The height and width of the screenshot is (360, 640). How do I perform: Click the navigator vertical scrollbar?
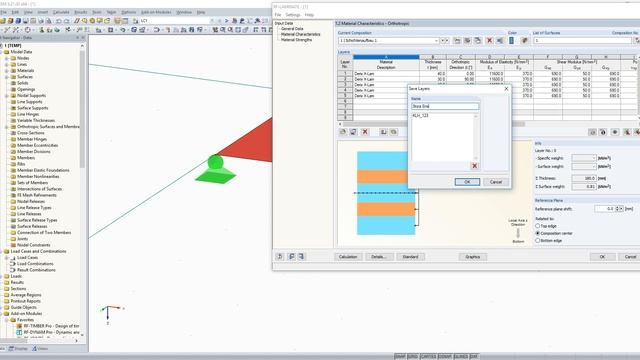coord(82,109)
